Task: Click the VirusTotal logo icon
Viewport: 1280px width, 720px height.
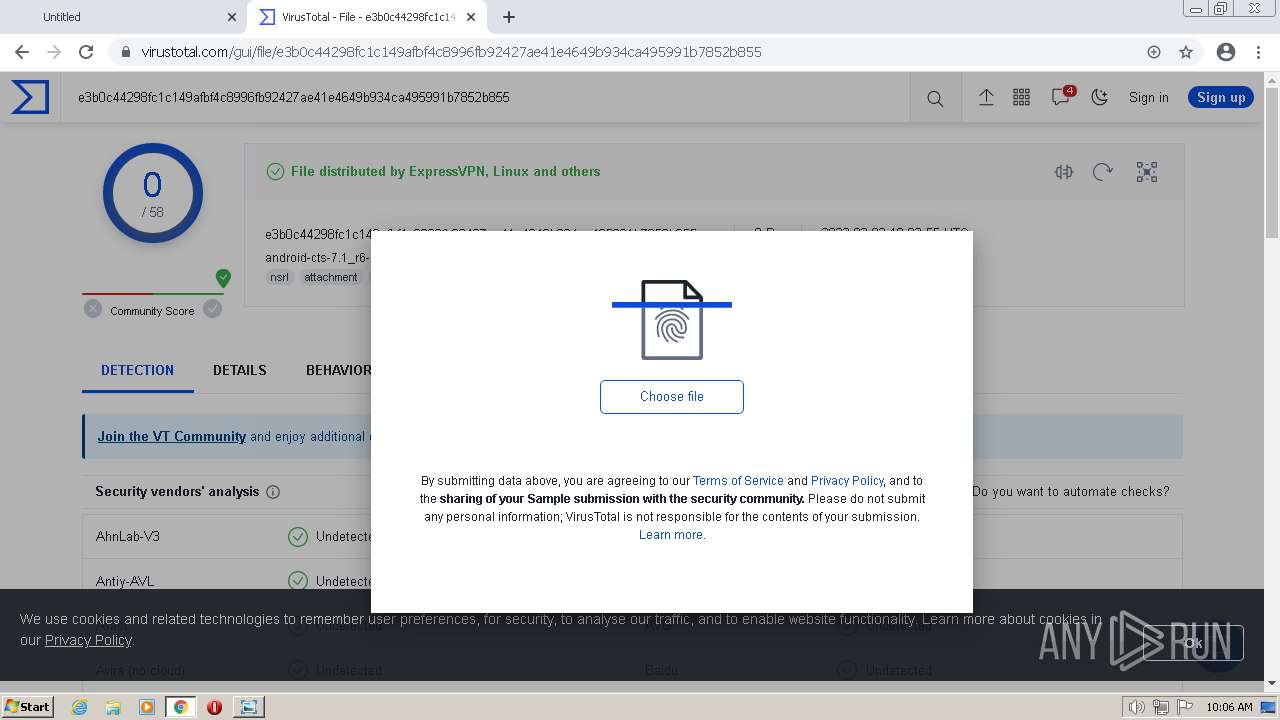Action: pos(30,97)
